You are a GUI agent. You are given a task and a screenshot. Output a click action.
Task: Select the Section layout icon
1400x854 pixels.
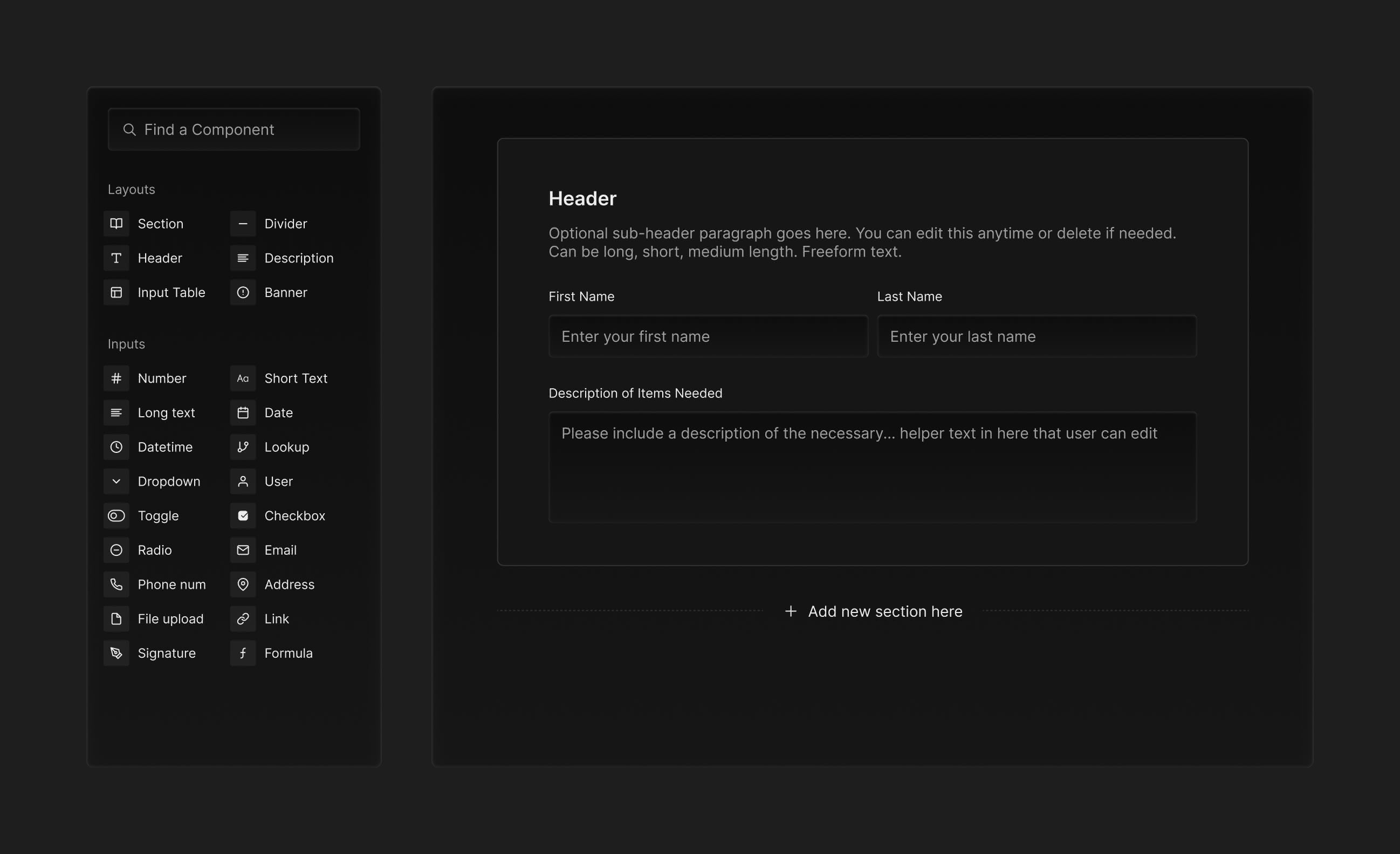(116, 223)
